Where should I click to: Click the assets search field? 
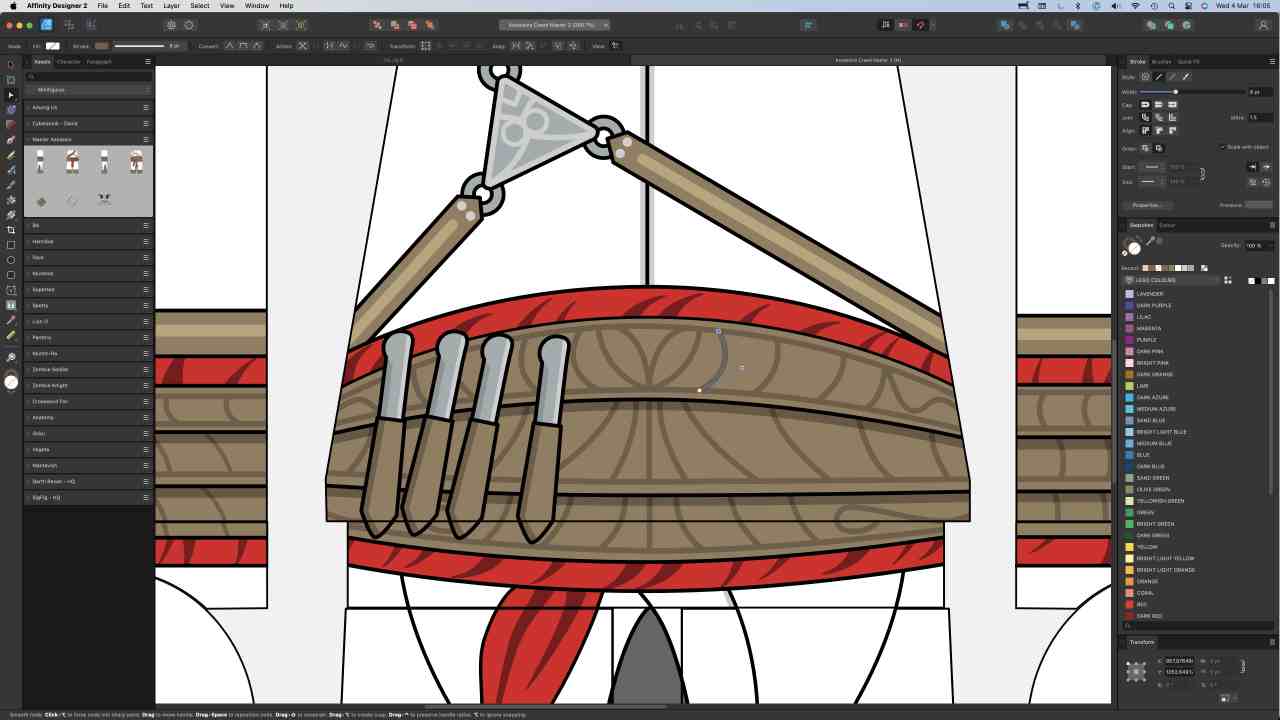[x=88, y=76]
